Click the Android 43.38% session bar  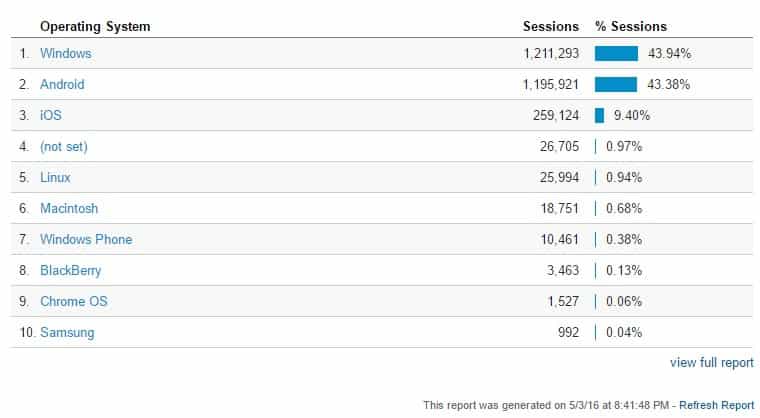pos(616,84)
